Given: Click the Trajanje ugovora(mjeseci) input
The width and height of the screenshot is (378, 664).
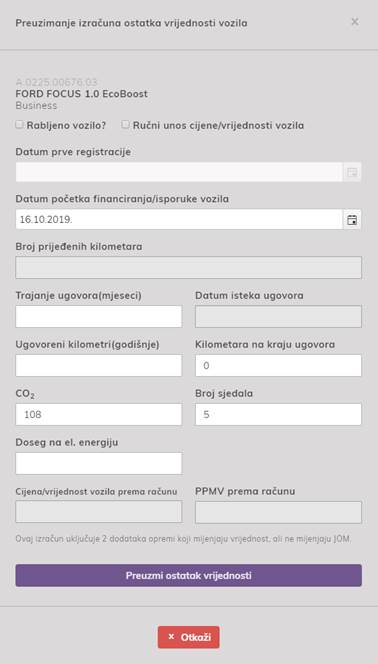Looking at the screenshot, I should [x=99, y=316].
